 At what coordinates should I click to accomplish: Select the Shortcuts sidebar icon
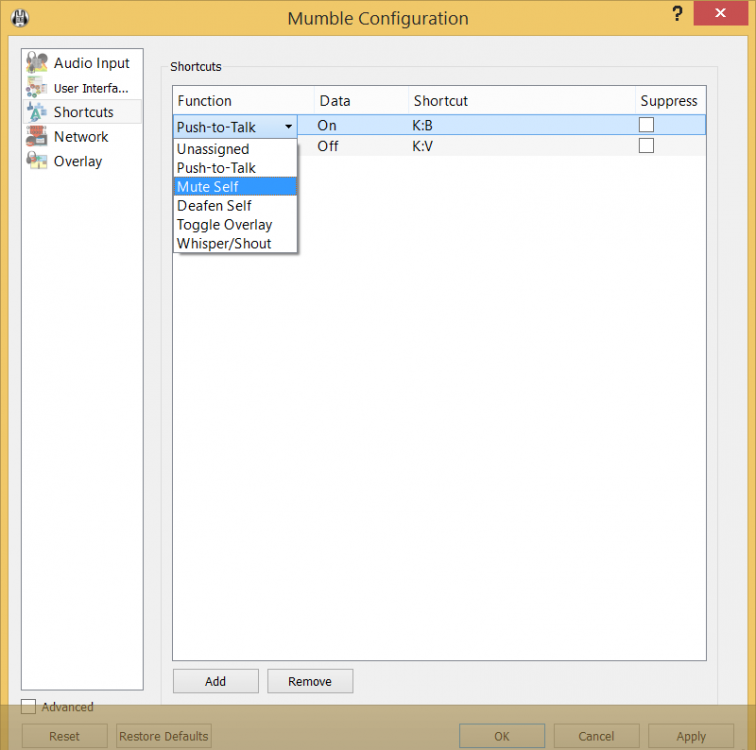click(x=37, y=112)
